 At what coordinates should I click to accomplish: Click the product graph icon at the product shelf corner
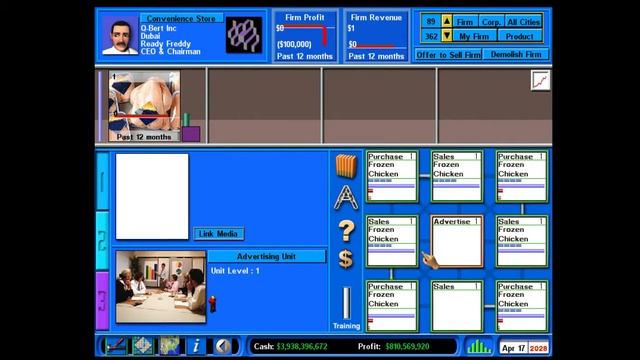click(540, 80)
